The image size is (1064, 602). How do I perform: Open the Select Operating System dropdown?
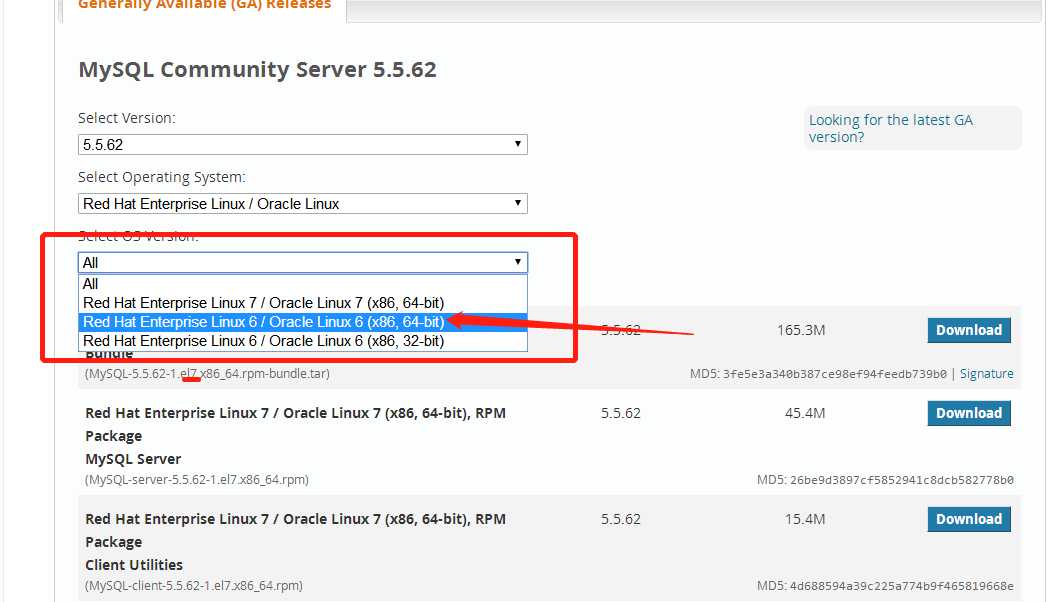point(303,204)
